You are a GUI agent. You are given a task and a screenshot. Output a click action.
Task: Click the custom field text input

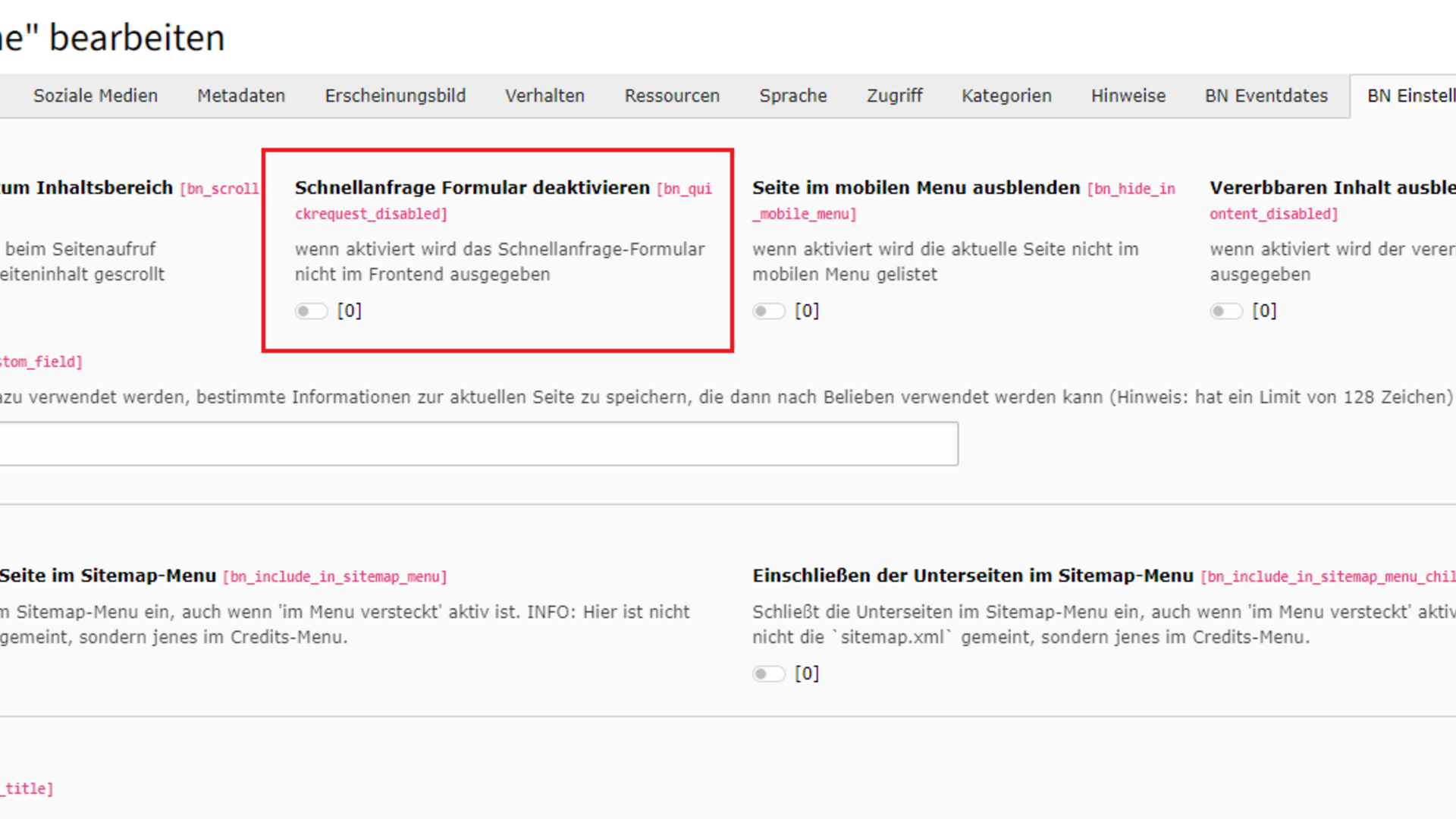coord(478,444)
